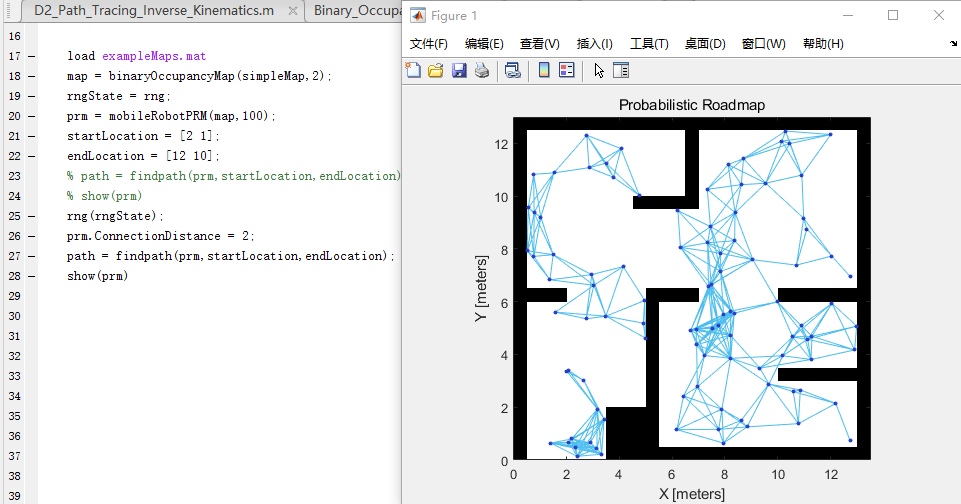Insert Colorbar using toolbar icon

(x=544, y=71)
